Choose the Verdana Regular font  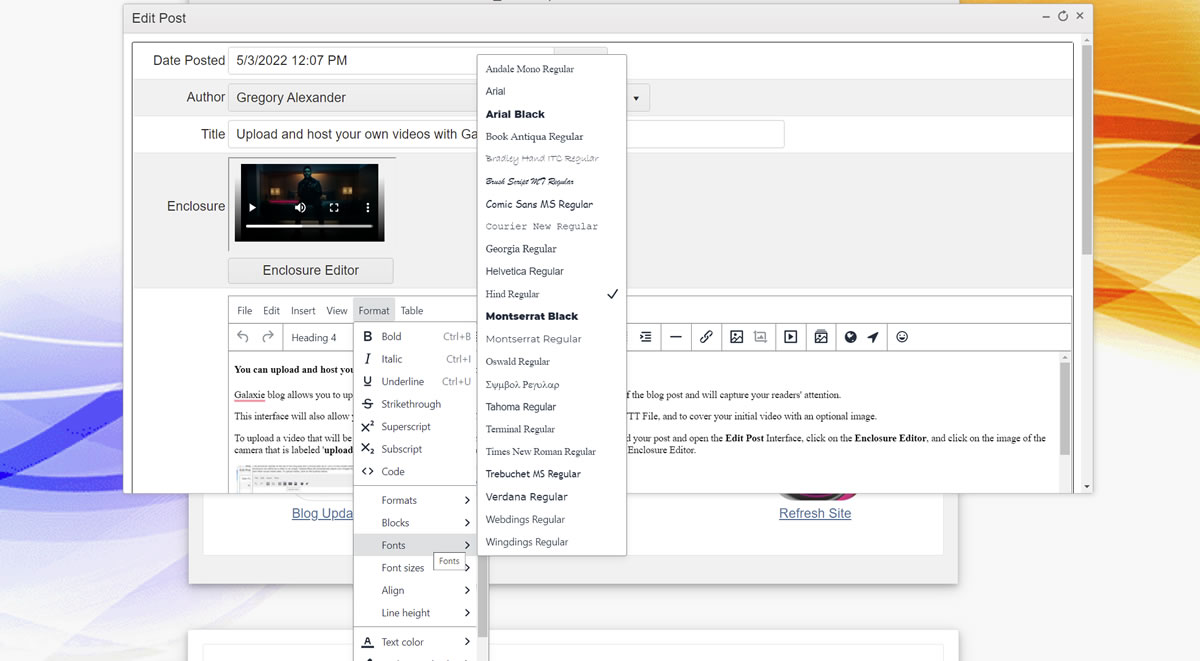pos(552,497)
